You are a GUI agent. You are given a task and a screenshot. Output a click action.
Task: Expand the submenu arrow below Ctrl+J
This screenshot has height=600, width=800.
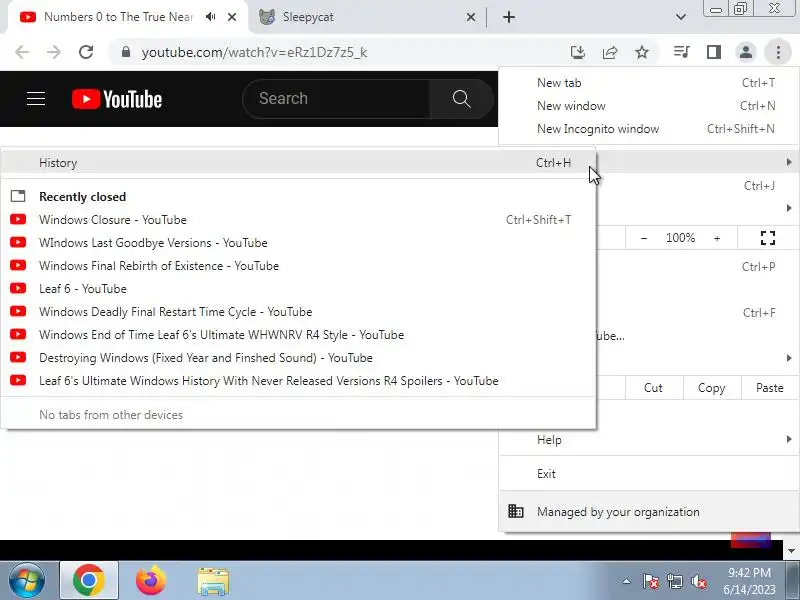[x=789, y=208]
